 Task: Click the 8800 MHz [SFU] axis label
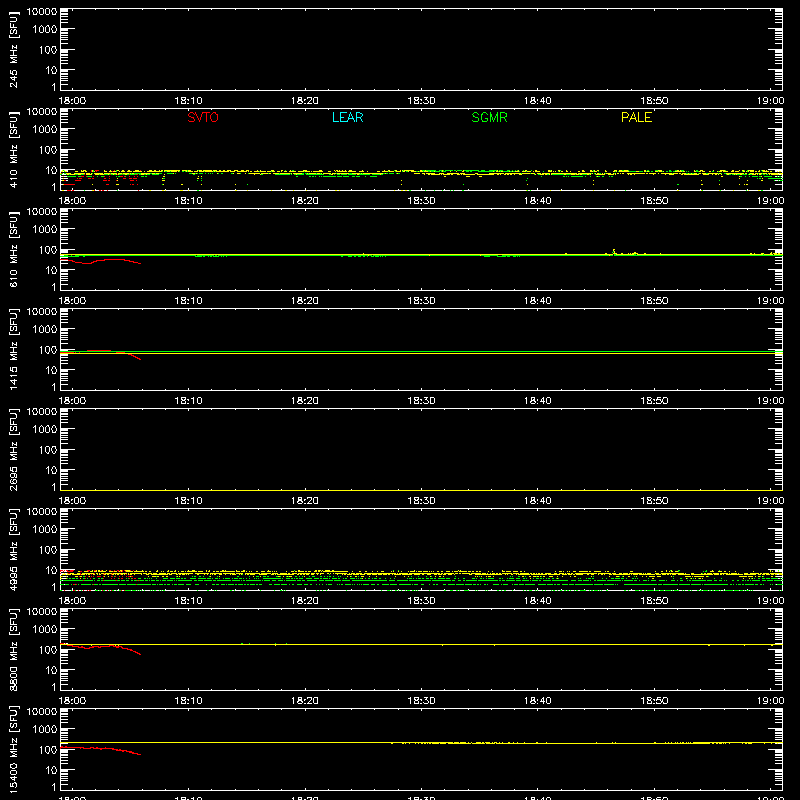pyautogui.click(x=13, y=649)
